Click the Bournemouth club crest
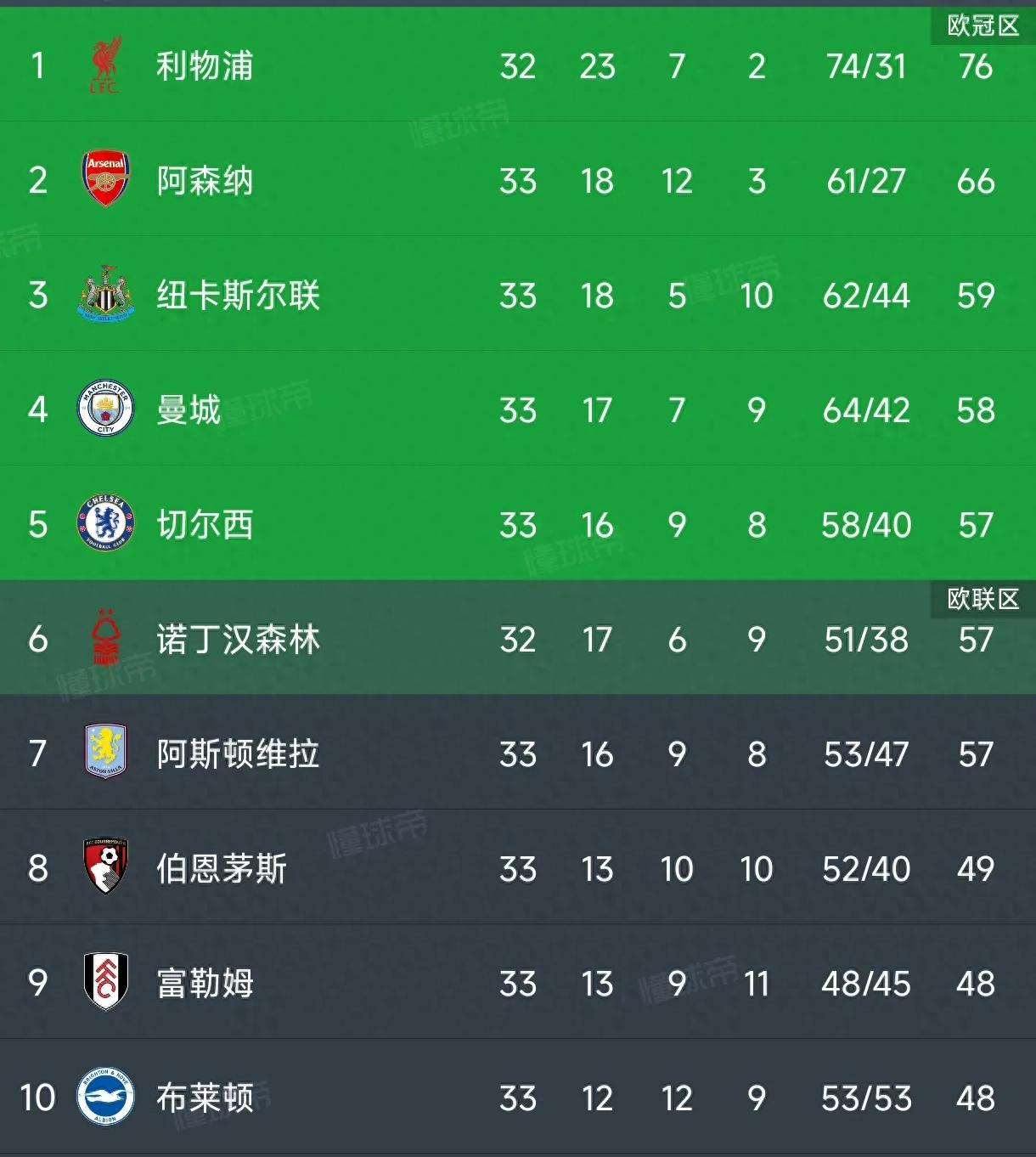Image resolution: width=1036 pixels, height=1157 pixels. click(x=105, y=866)
